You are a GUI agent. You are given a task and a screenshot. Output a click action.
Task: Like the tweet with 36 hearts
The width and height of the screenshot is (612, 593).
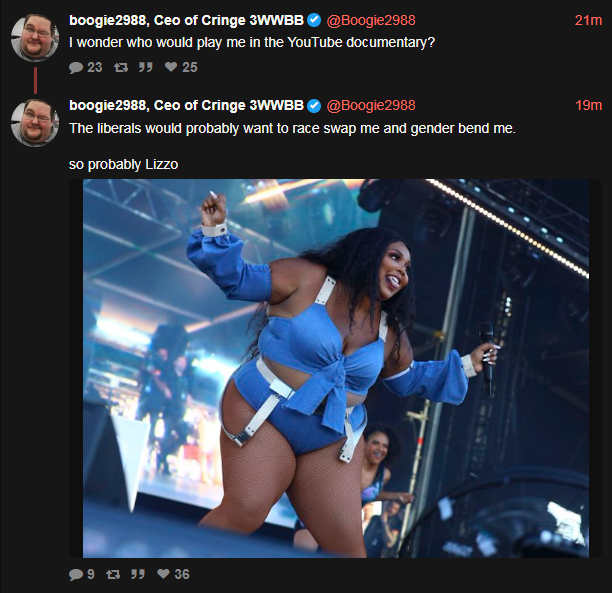point(173,574)
